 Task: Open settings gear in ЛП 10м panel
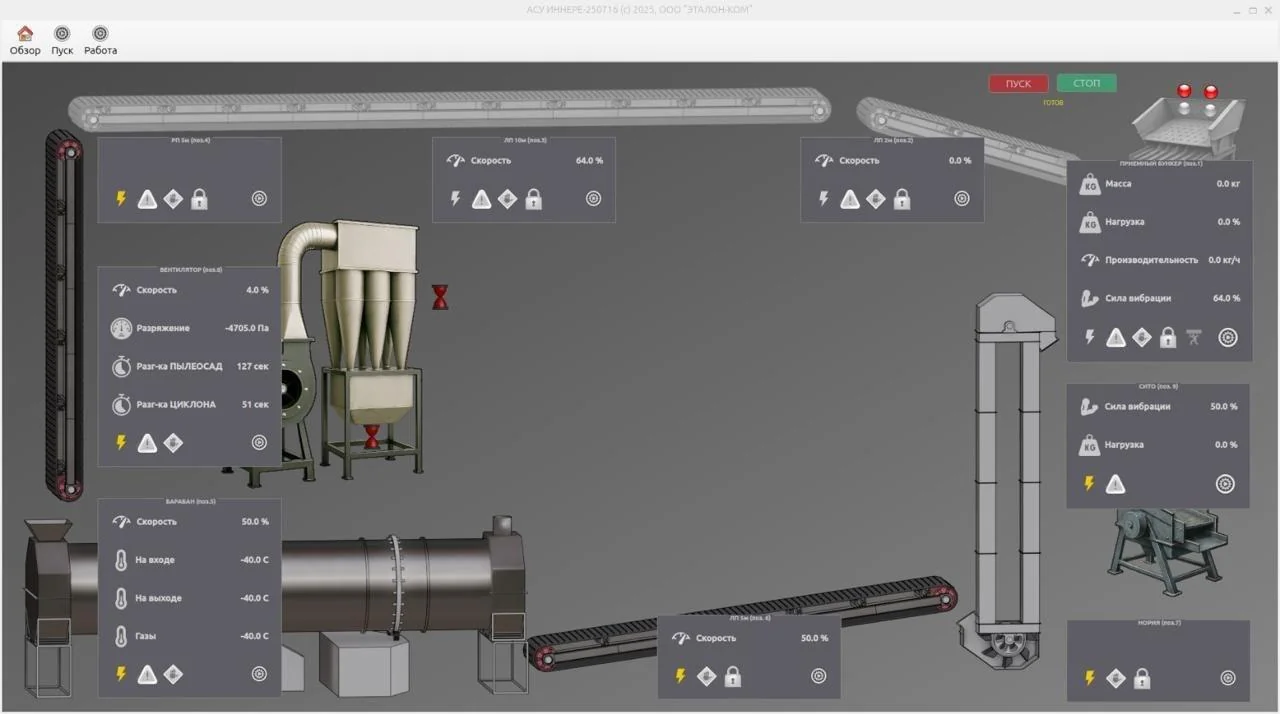click(593, 199)
